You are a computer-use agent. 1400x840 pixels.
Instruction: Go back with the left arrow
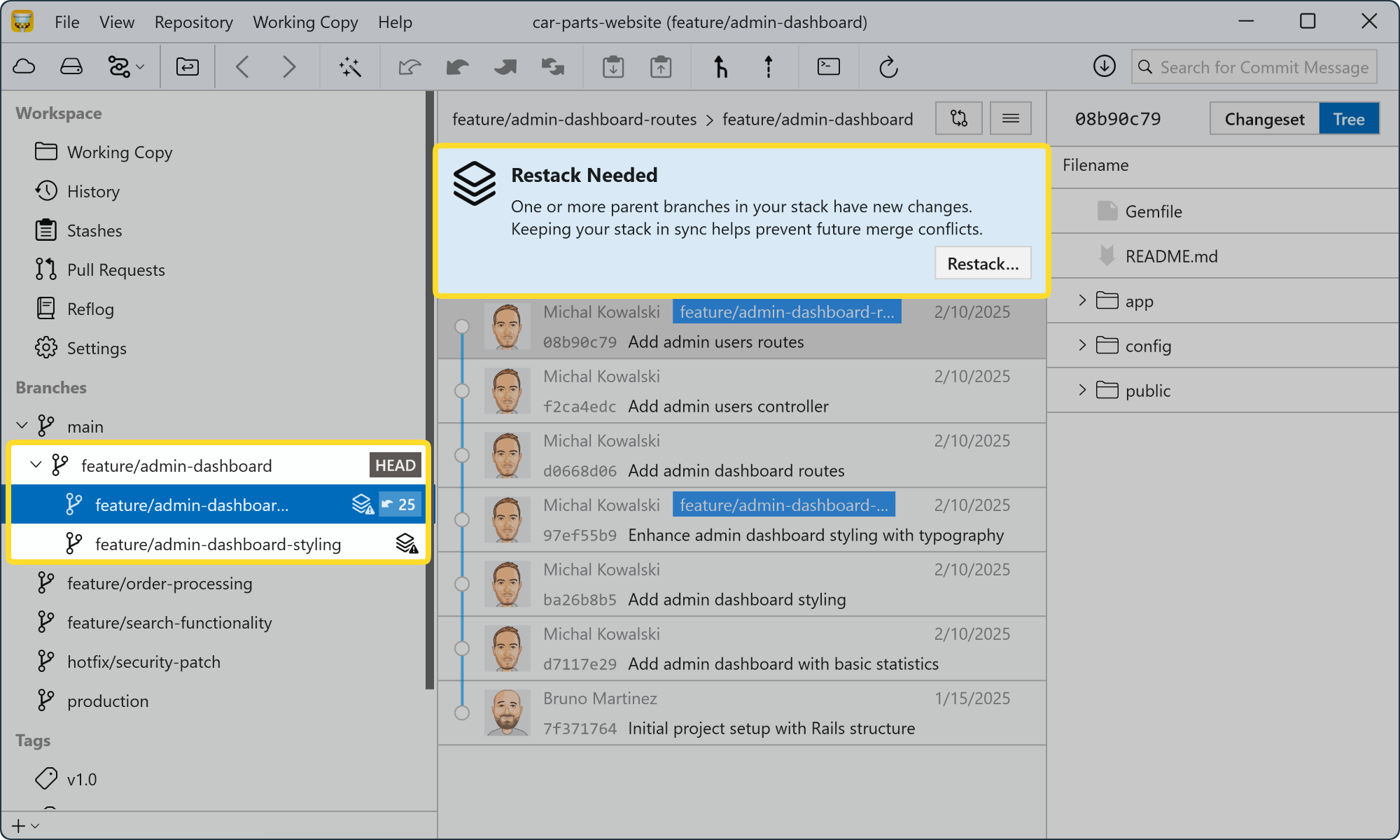click(242, 67)
